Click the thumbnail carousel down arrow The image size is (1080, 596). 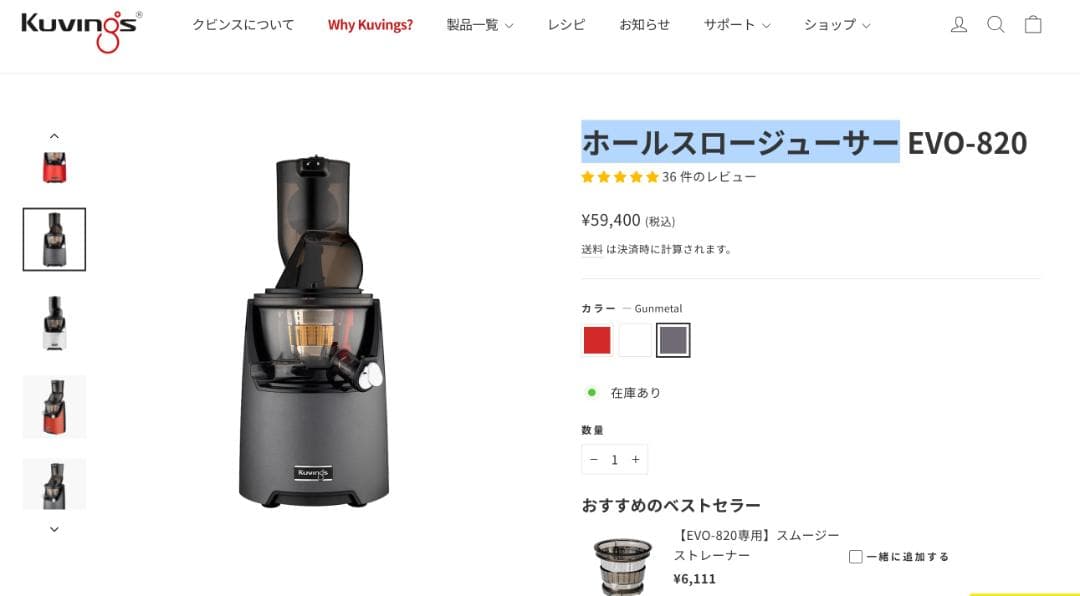coord(54,529)
